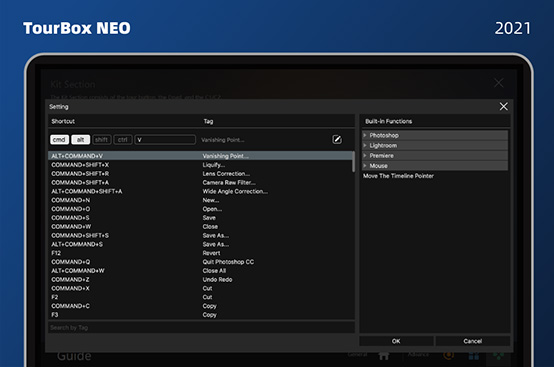Select the Lens Correction shortcut row
554x367 pixels.
point(200,173)
